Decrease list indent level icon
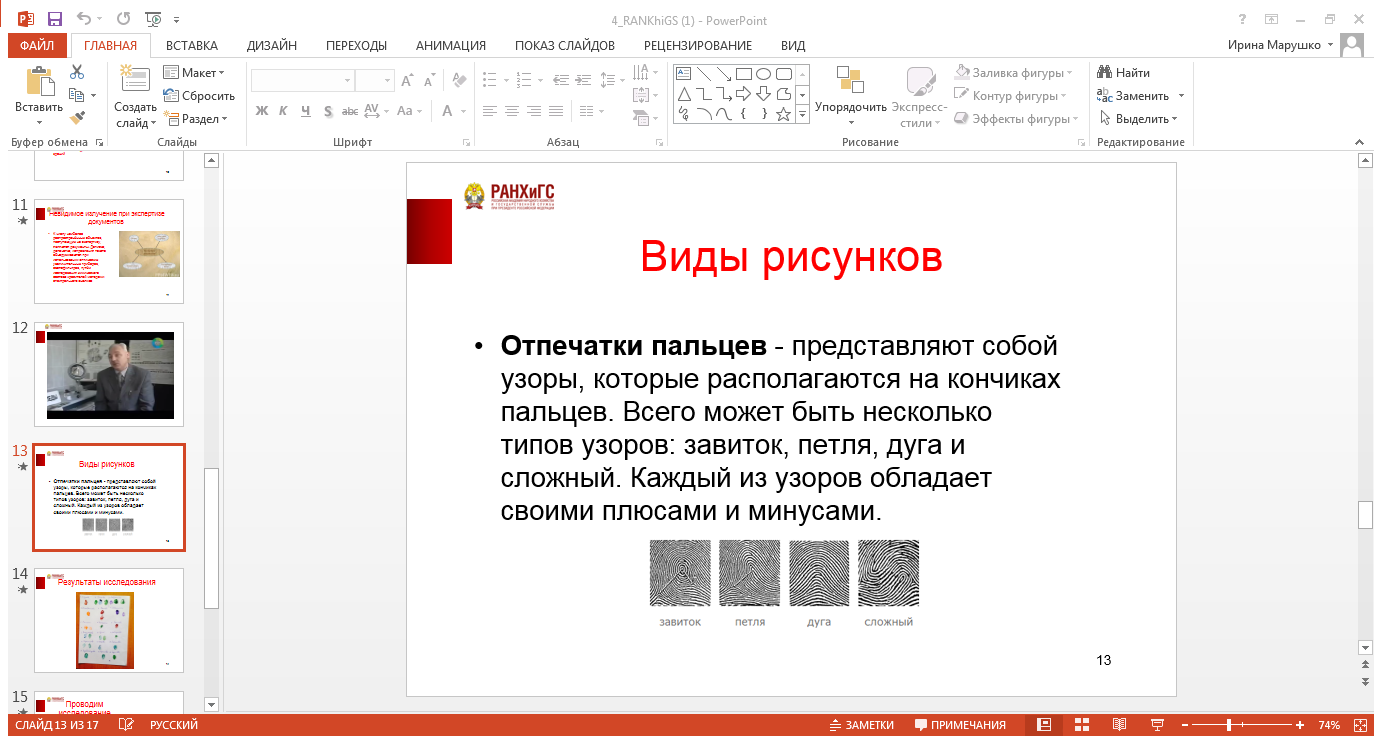 click(x=563, y=79)
